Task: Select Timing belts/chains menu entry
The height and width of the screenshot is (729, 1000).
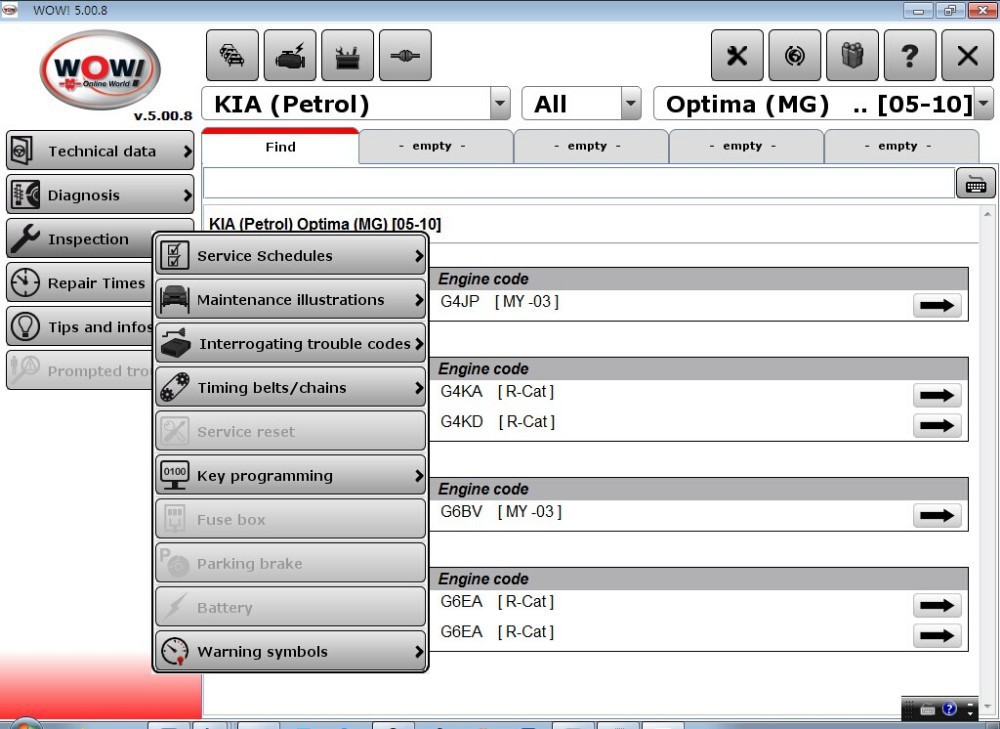Action: [291, 388]
